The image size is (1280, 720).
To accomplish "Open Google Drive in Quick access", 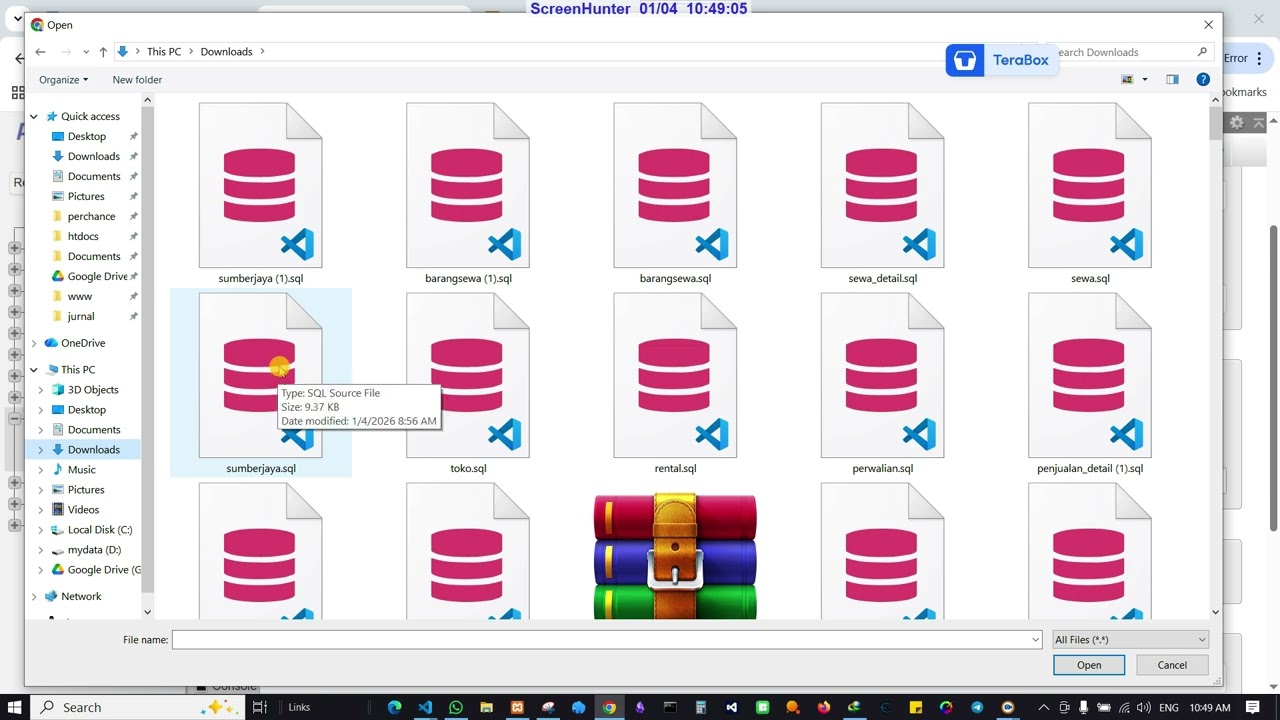I will coord(97,276).
